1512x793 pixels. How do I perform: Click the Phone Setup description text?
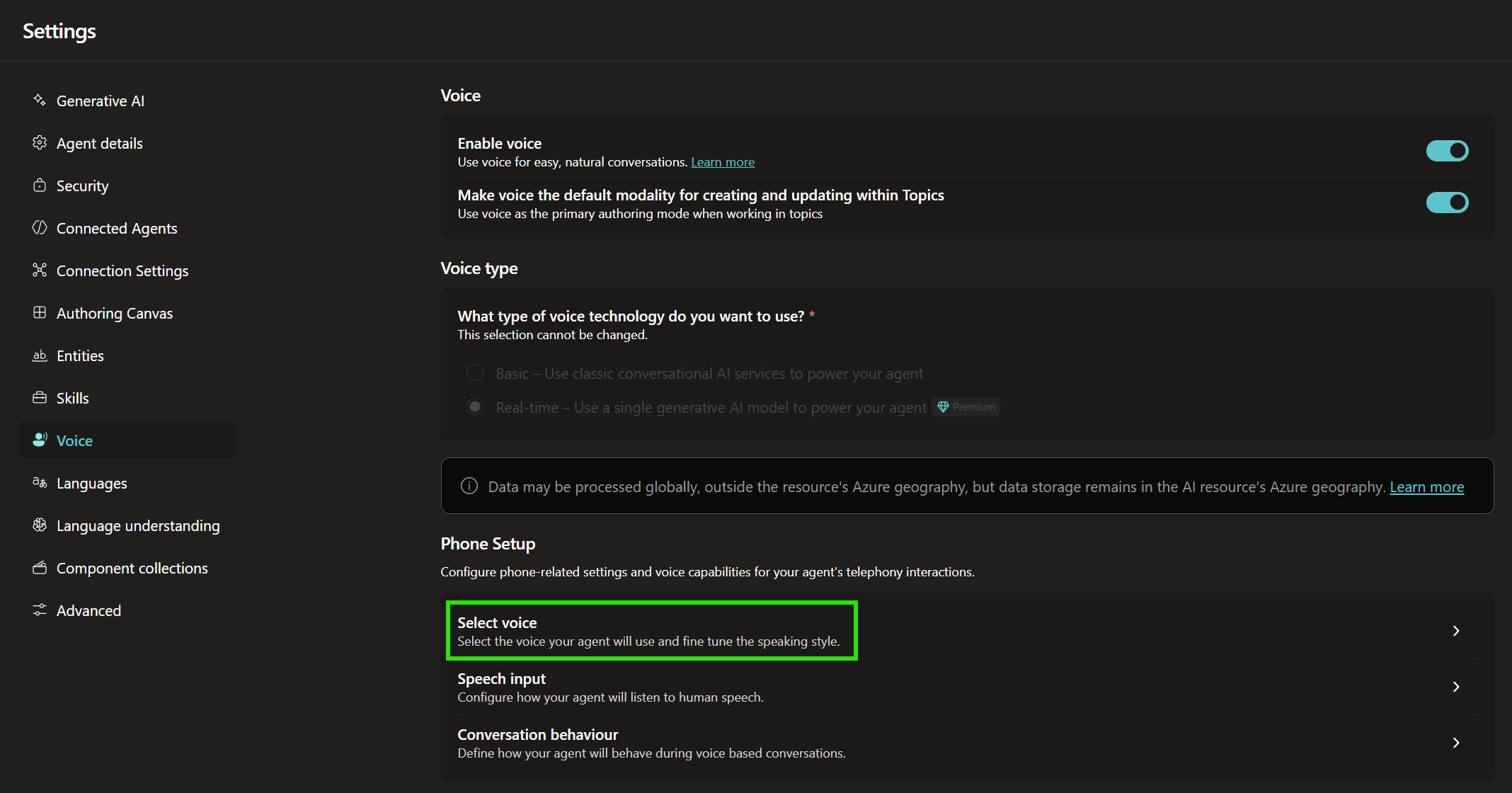tap(707, 572)
